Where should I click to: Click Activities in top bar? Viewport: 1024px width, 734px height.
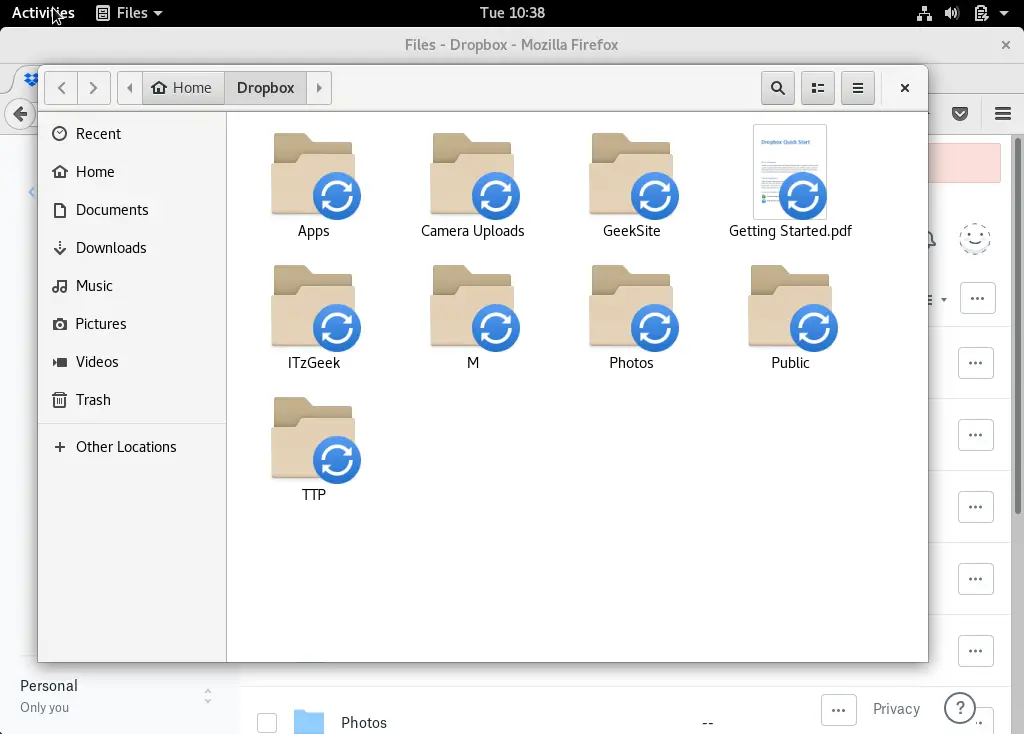(43, 12)
